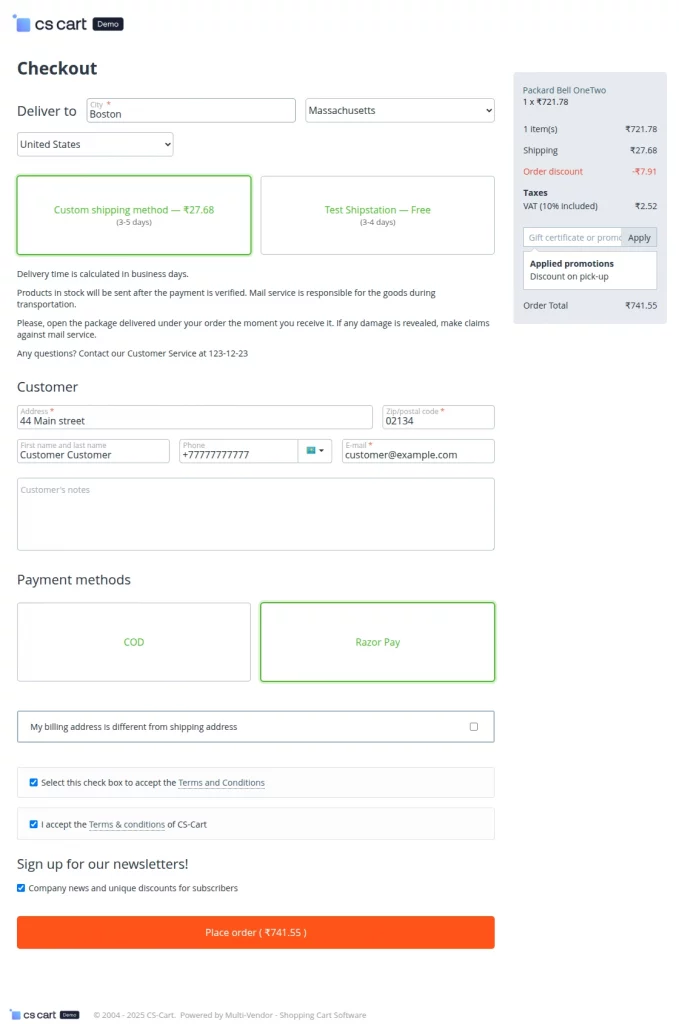Select Razor Pay payment method

pos(377,642)
